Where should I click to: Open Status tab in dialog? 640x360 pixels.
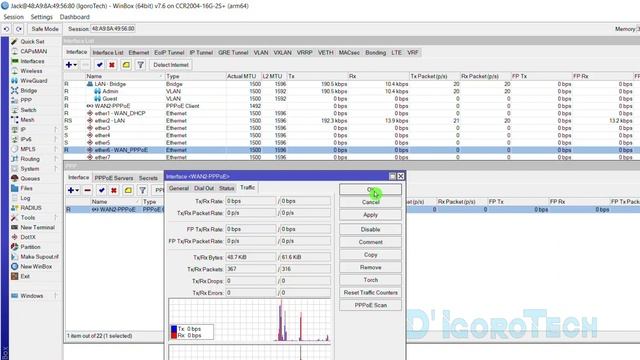point(227,188)
